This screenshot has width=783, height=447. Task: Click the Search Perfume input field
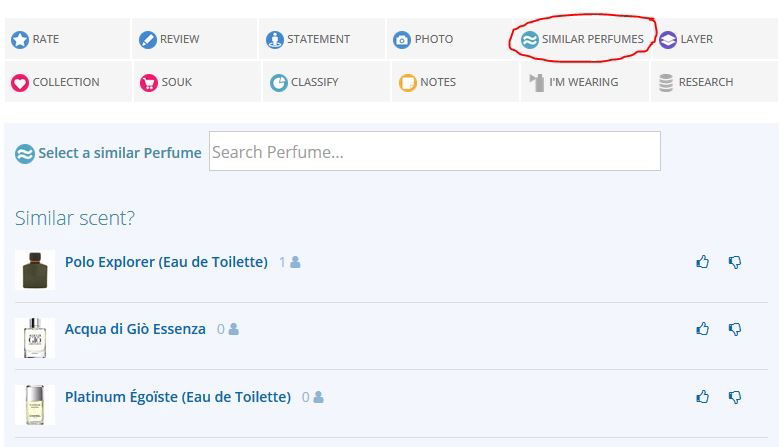tap(434, 152)
